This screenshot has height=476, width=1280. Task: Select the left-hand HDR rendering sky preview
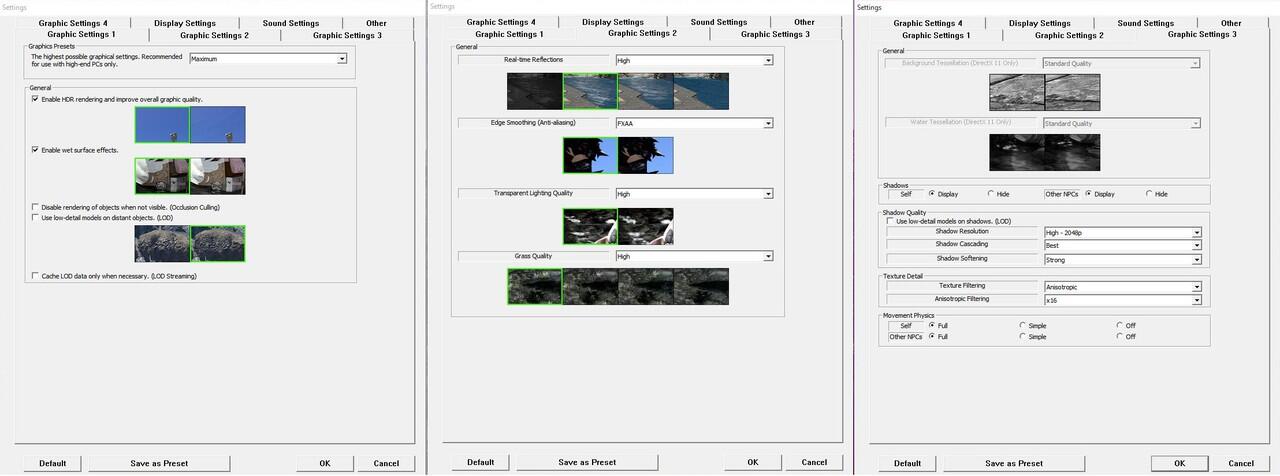[x=162, y=125]
